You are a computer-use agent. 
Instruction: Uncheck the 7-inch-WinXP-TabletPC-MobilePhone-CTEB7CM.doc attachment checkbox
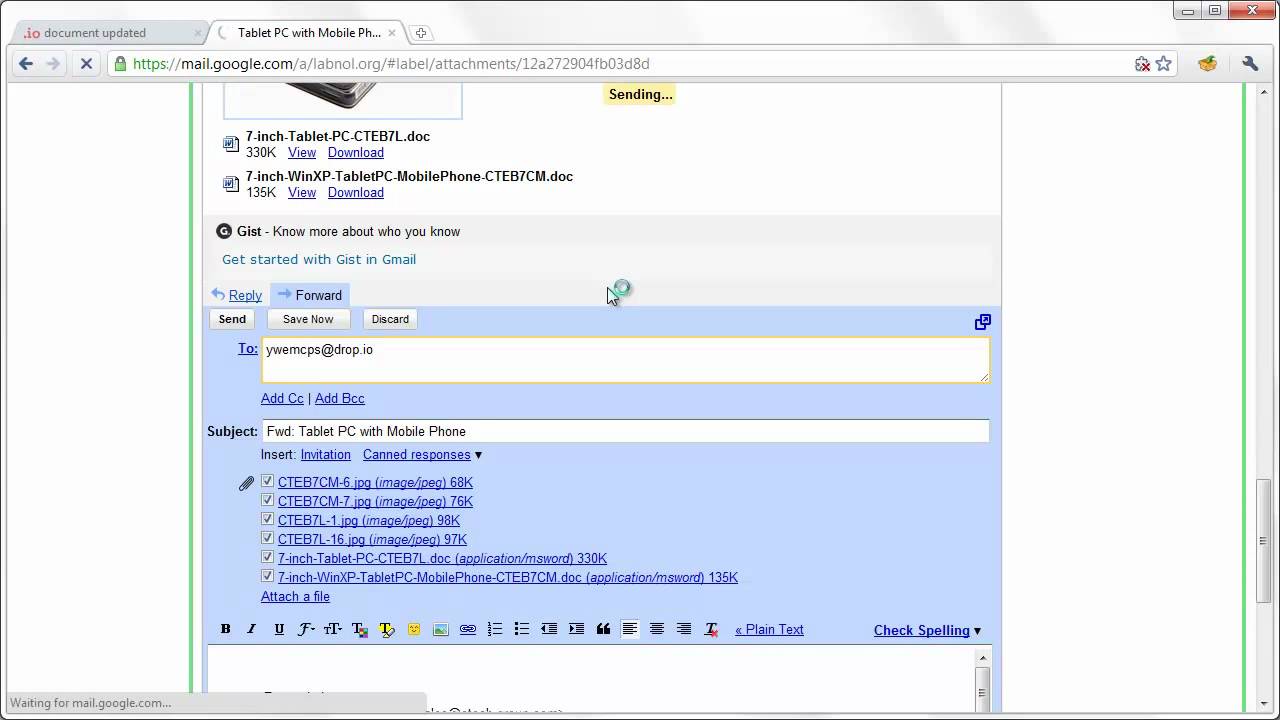tap(267, 576)
